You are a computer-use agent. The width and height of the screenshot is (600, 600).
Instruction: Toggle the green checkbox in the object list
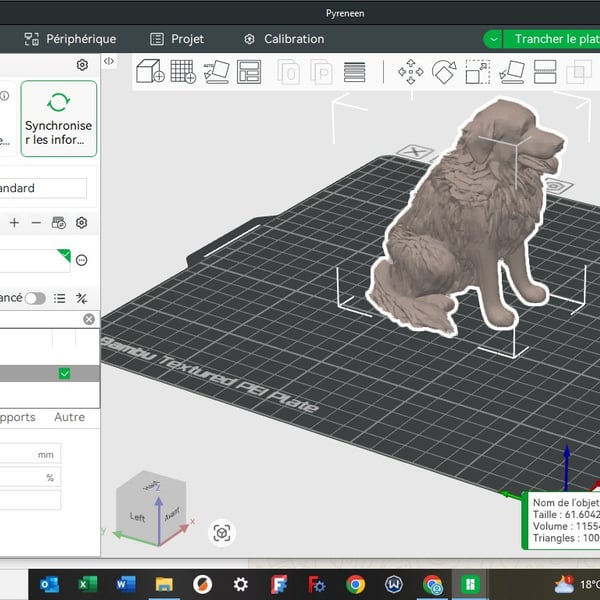(x=65, y=373)
